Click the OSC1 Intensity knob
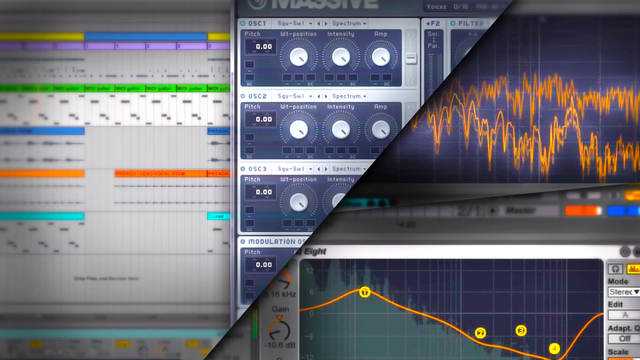This screenshot has width=640, height=360. pyautogui.click(x=340, y=57)
